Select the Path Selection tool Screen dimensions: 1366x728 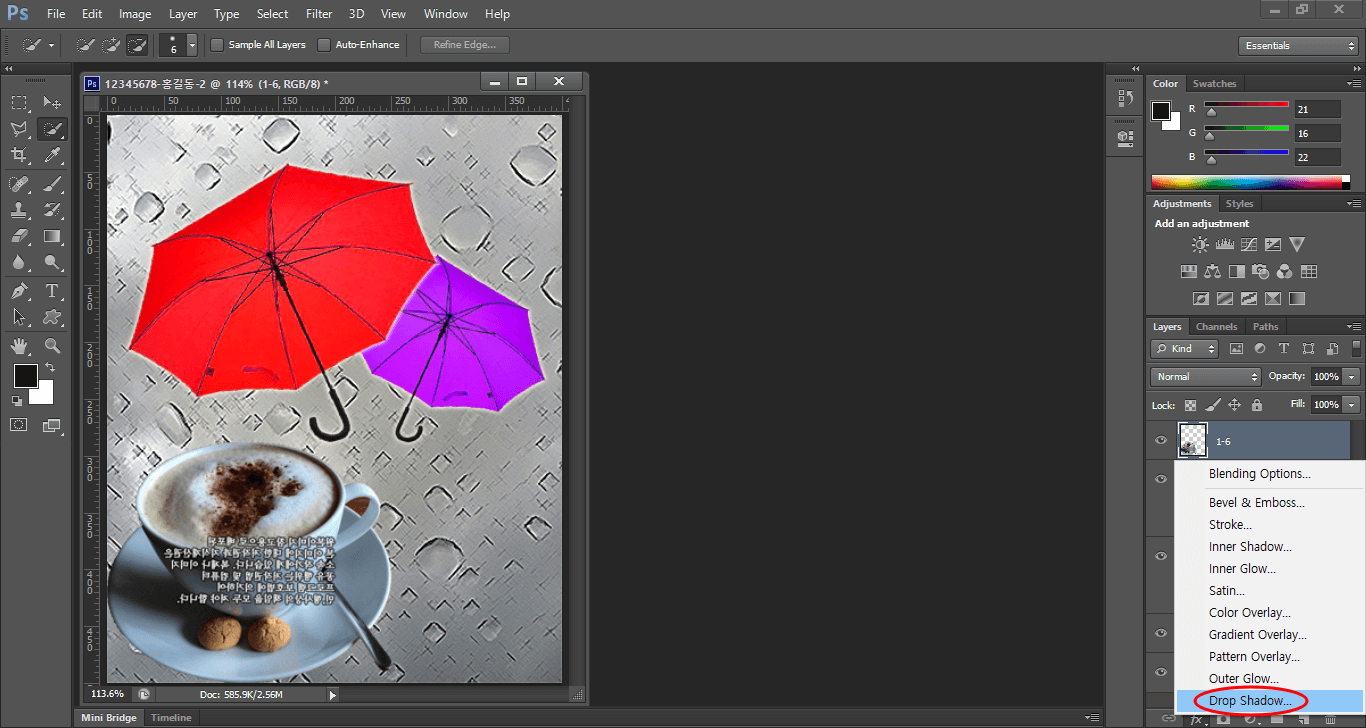(19, 318)
